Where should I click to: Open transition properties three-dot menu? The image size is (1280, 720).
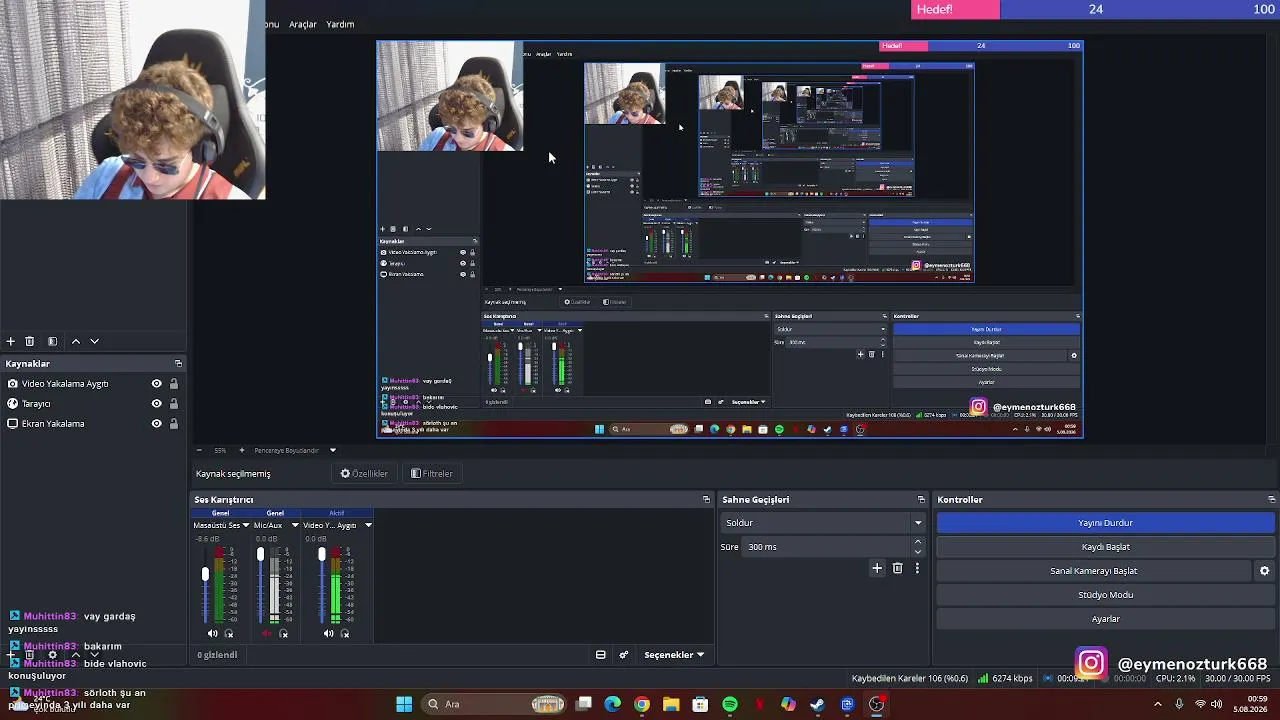[917, 568]
